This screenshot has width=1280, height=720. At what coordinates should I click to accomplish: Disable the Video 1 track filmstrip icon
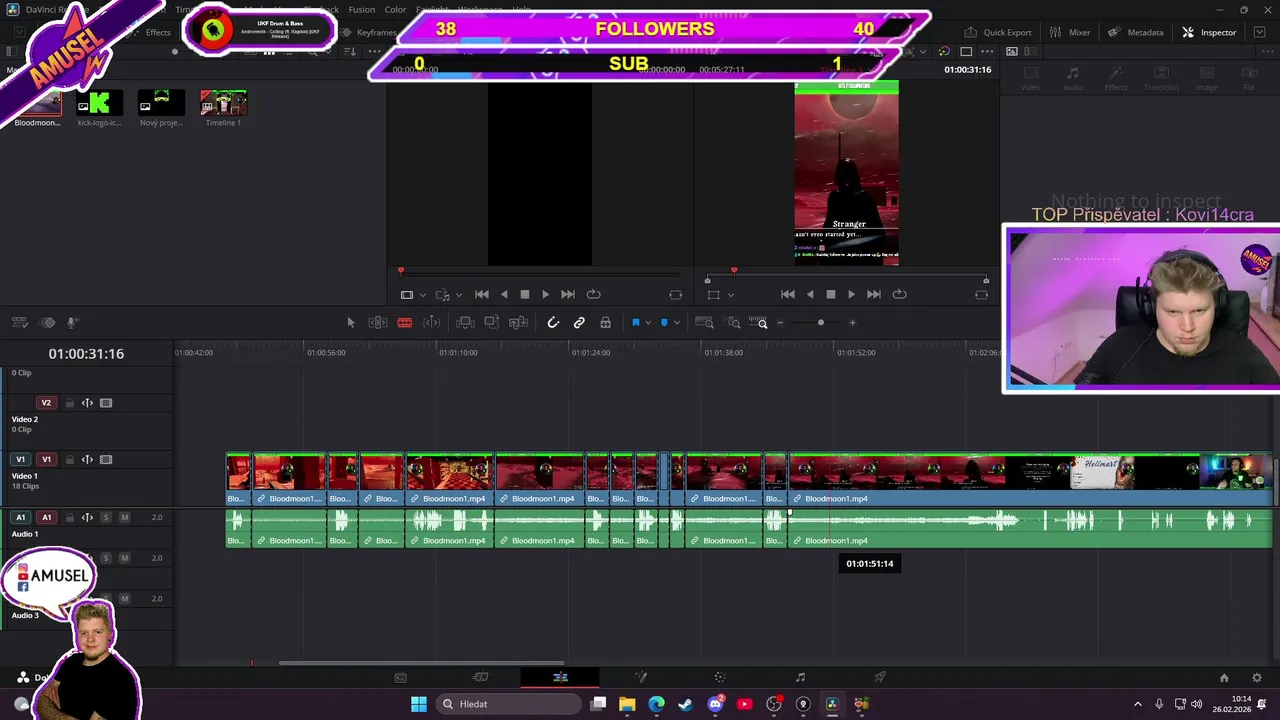coord(106,460)
